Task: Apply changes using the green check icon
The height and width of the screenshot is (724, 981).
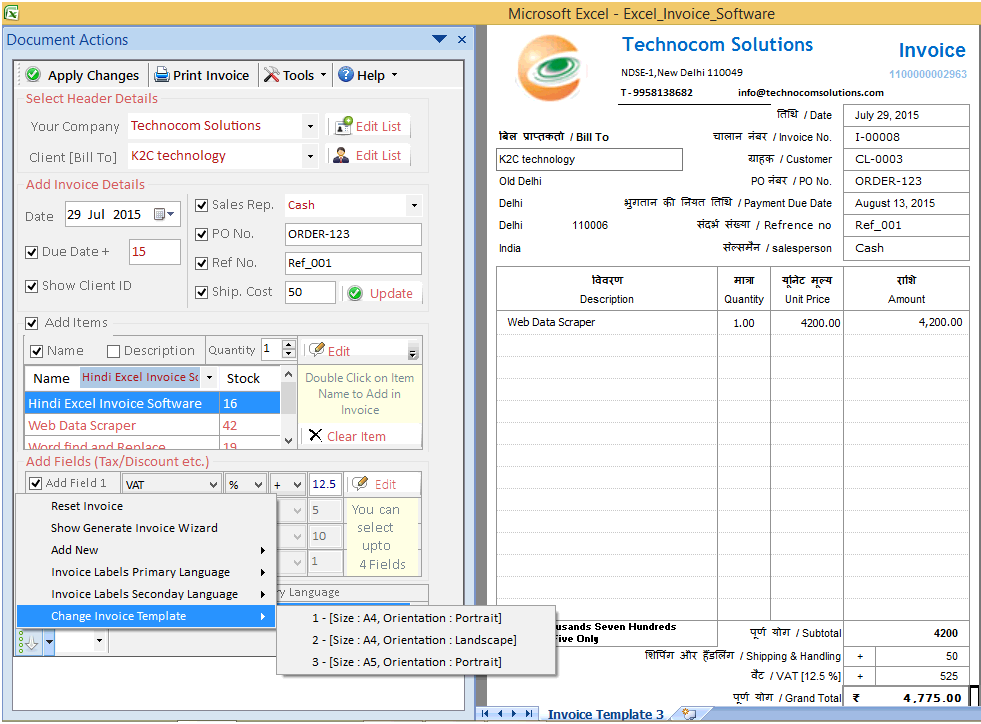Action: click(33, 75)
